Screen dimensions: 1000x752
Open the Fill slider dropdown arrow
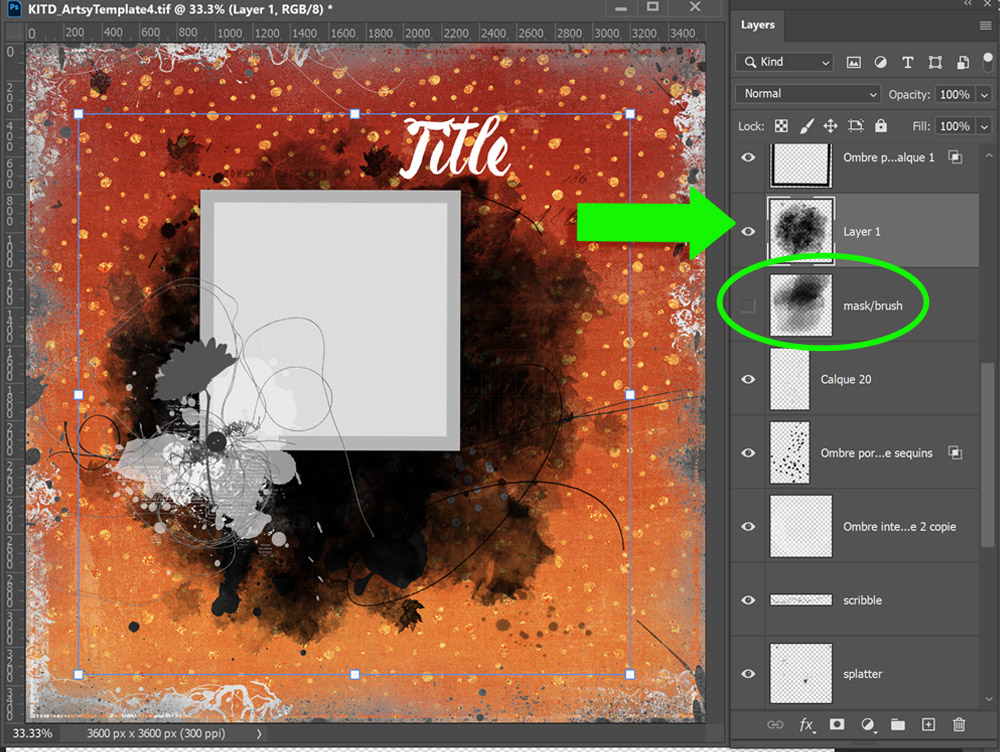click(985, 126)
